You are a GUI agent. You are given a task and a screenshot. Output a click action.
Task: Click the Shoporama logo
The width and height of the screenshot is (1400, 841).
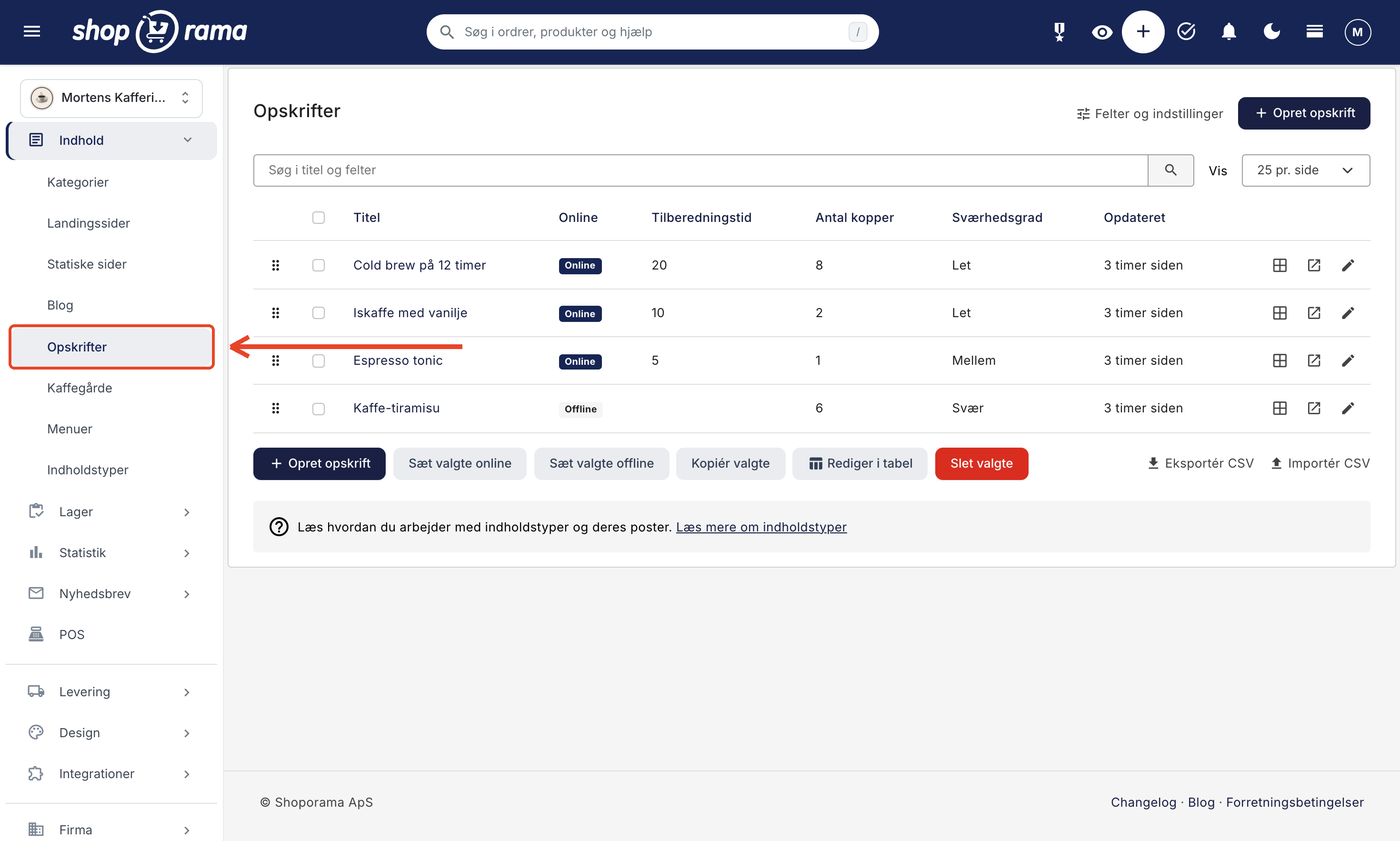pyautogui.click(x=160, y=31)
